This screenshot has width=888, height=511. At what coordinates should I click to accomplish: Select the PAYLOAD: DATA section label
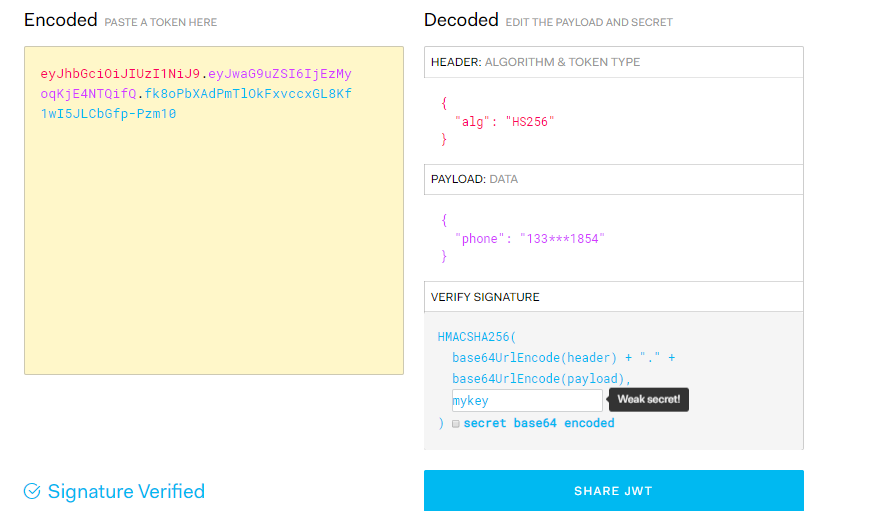tap(474, 179)
